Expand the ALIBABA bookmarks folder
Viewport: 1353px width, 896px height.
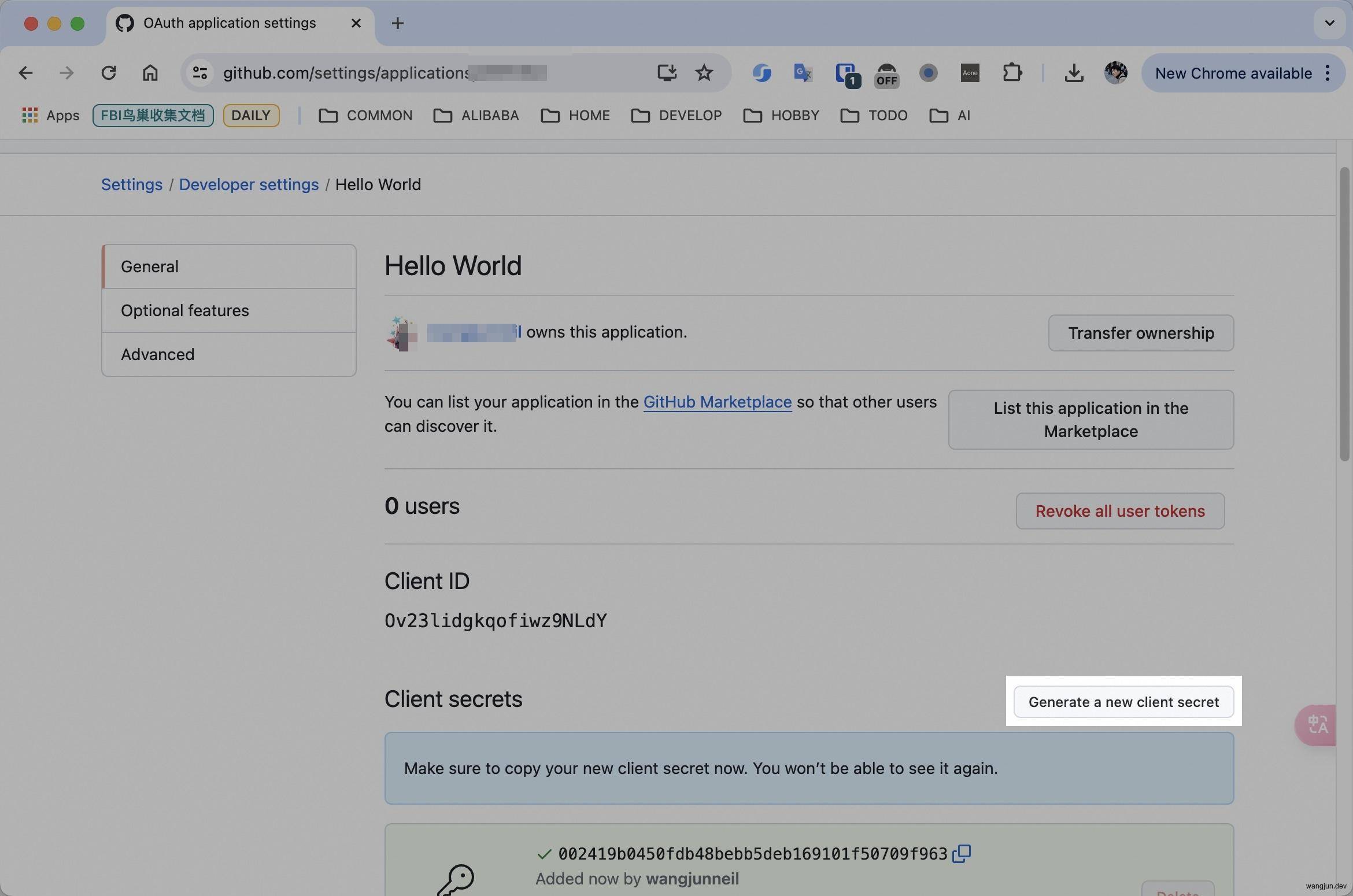(x=476, y=116)
